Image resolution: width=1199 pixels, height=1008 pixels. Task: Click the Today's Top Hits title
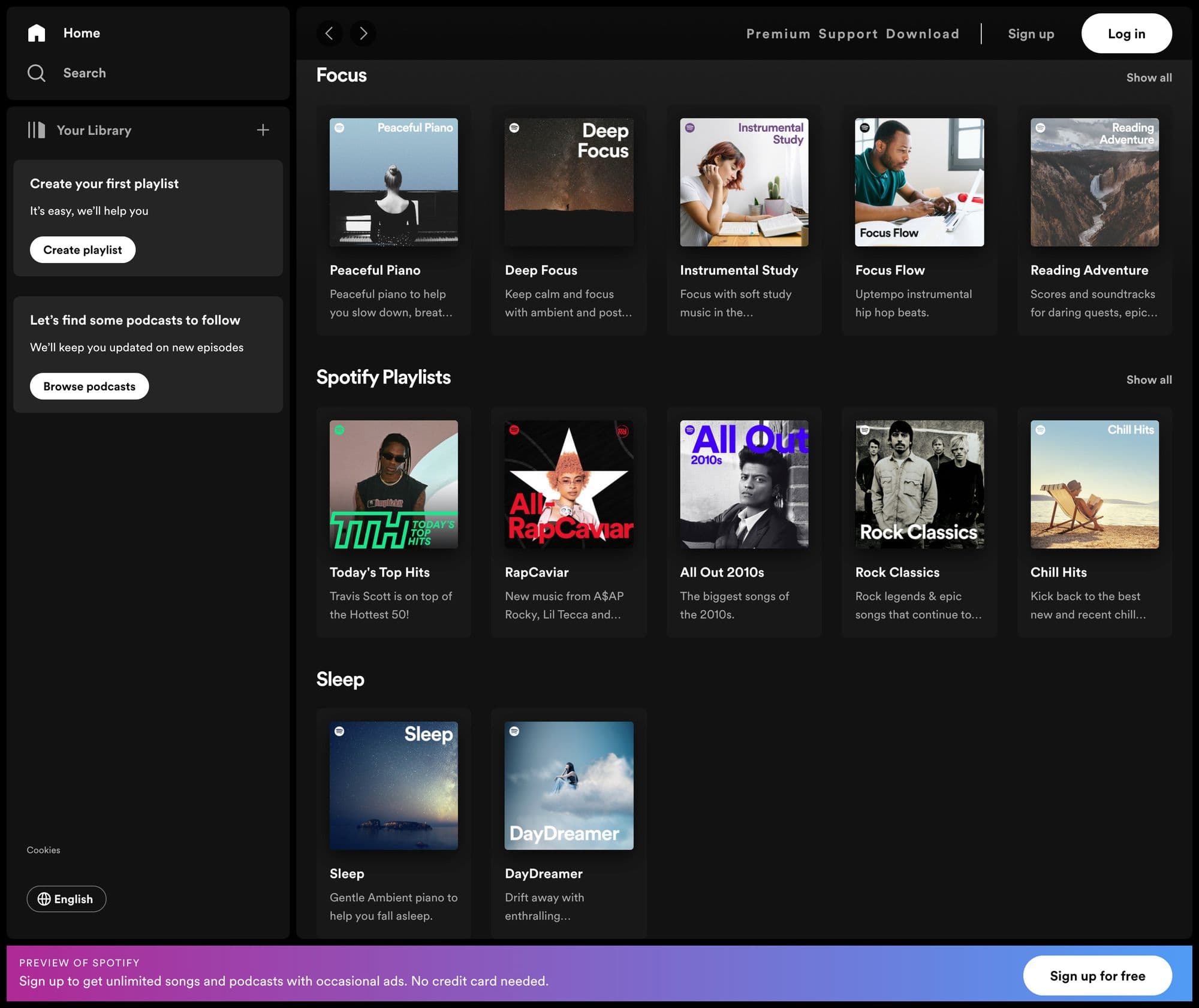[379, 572]
